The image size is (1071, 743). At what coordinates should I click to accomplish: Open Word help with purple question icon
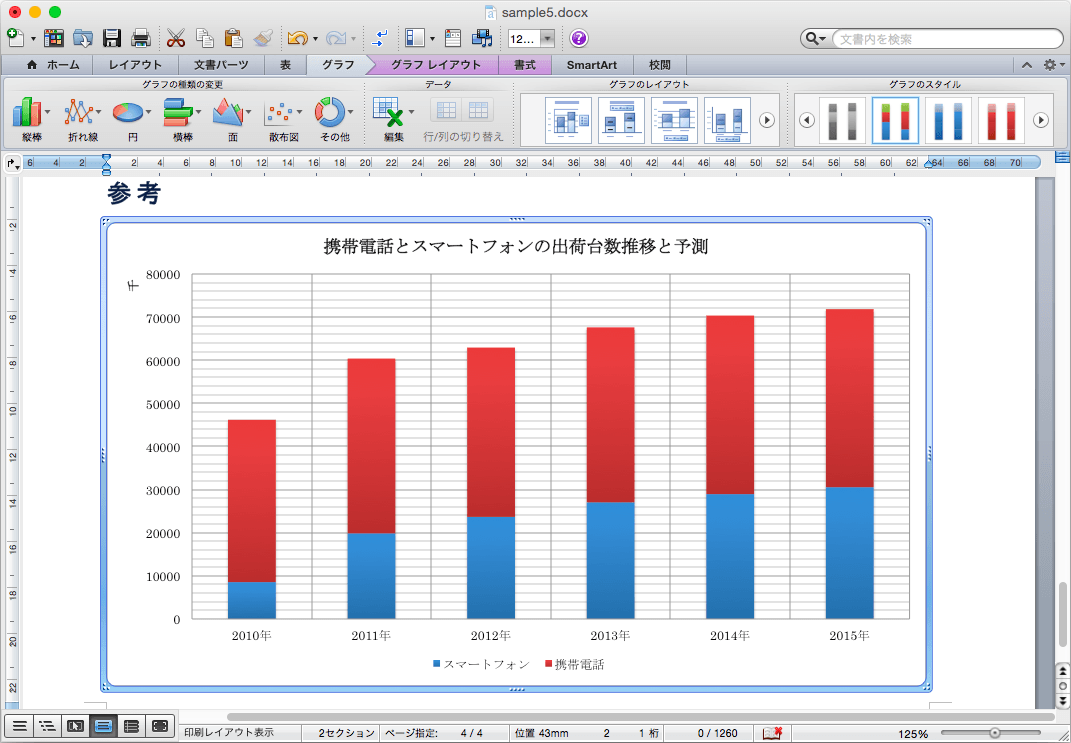(x=579, y=38)
